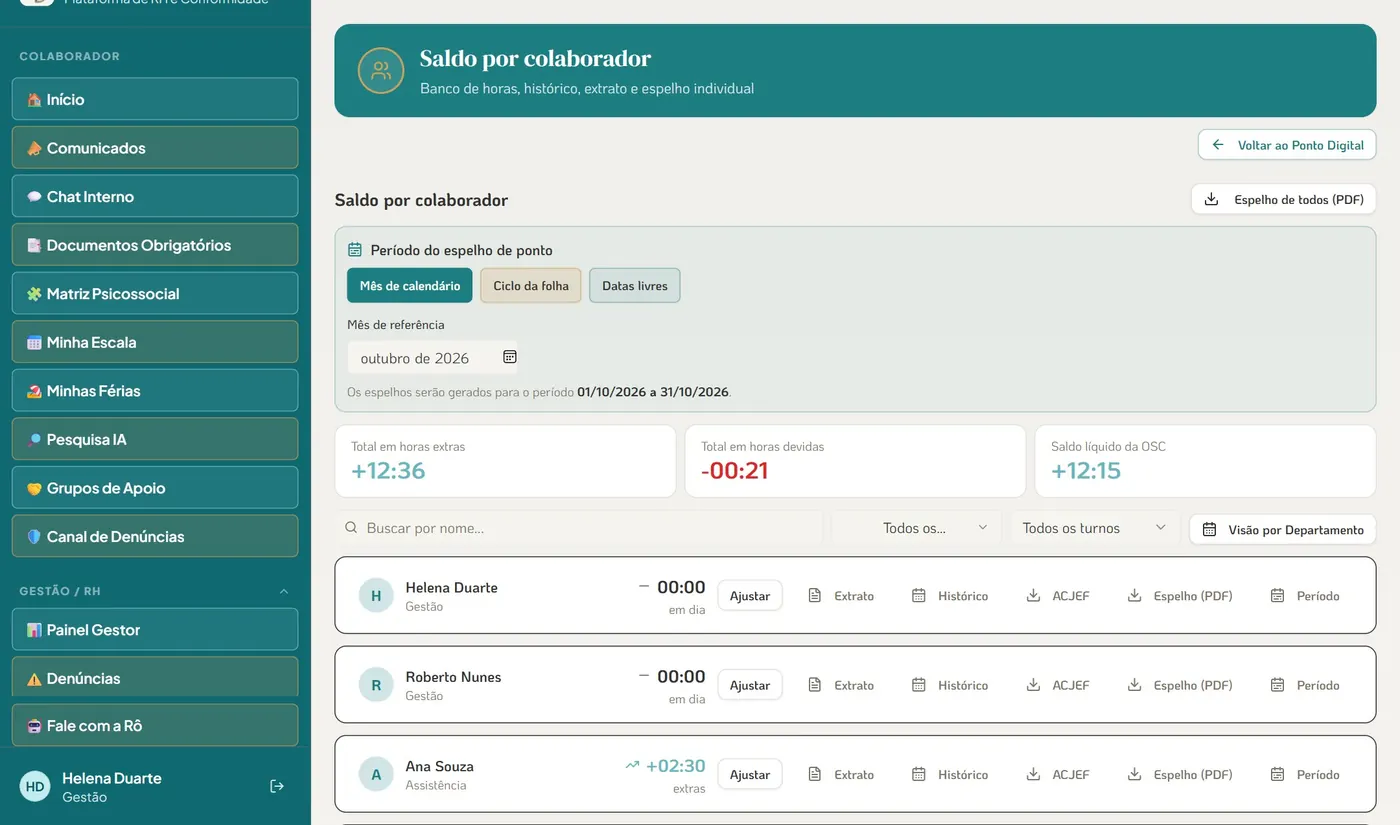Select Datas livres period mode
The width and height of the screenshot is (1400, 825).
(635, 285)
